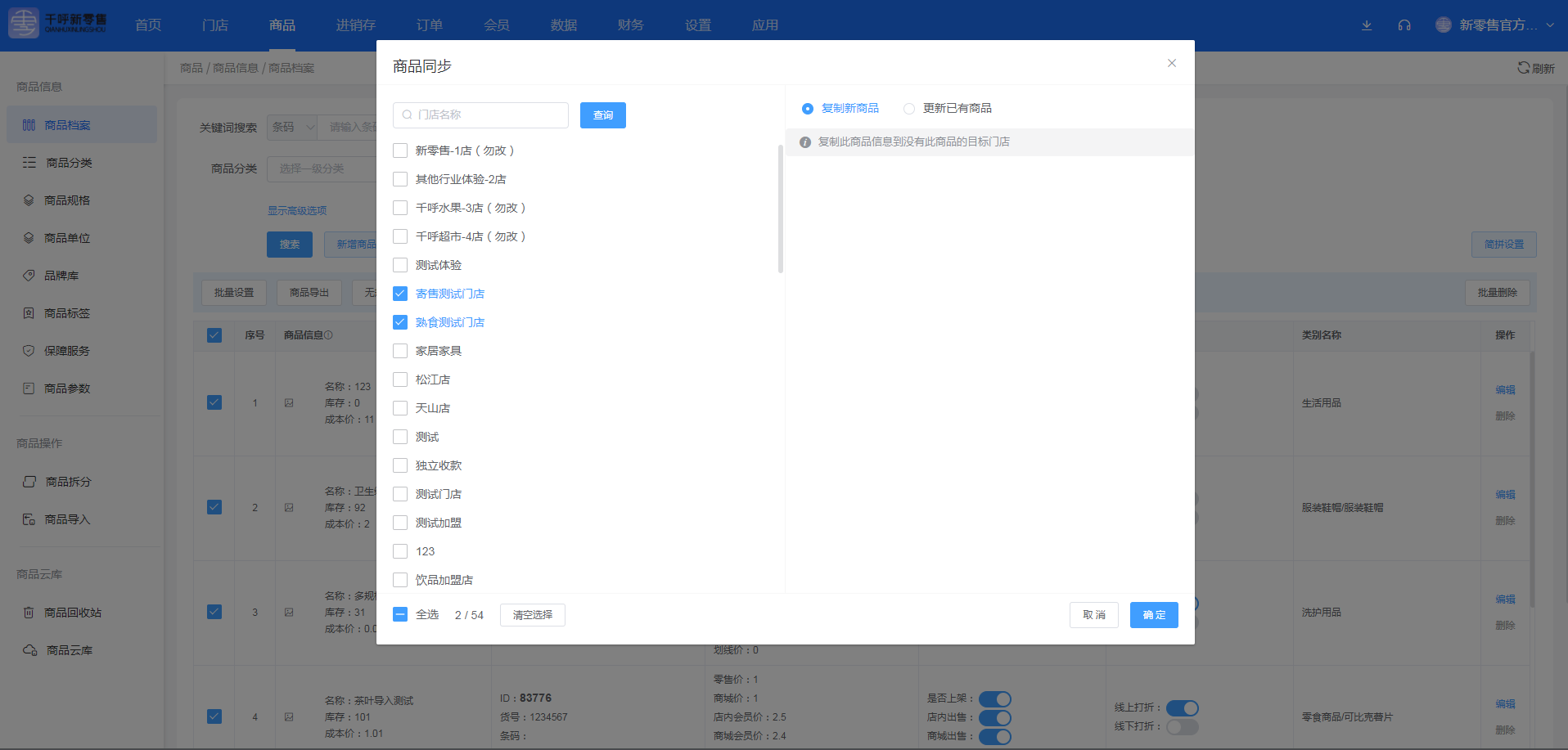Click the download icon in the top bar
Viewport: 1568px width, 750px height.
point(1366,25)
